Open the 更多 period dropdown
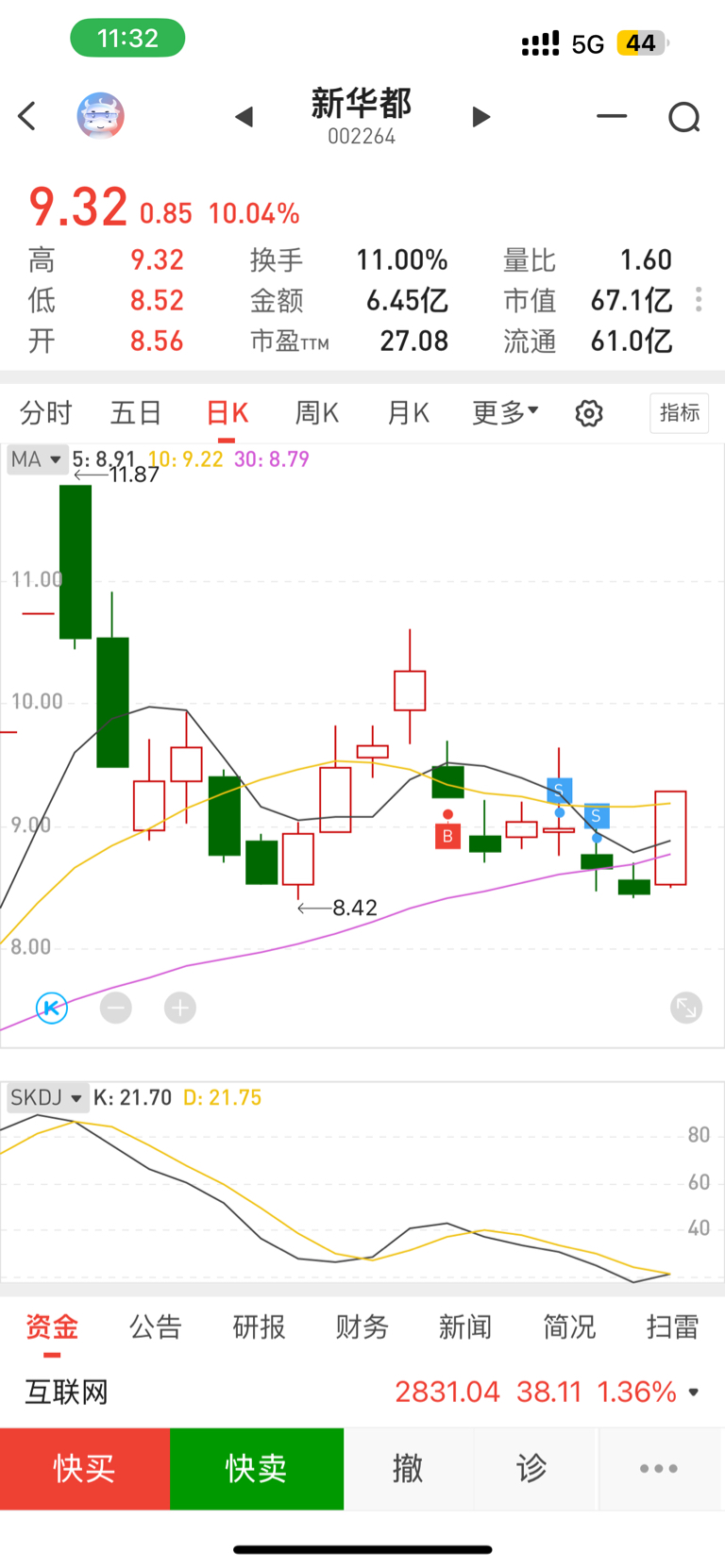Viewport: 725px width, 1568px height. coord(505,412)
